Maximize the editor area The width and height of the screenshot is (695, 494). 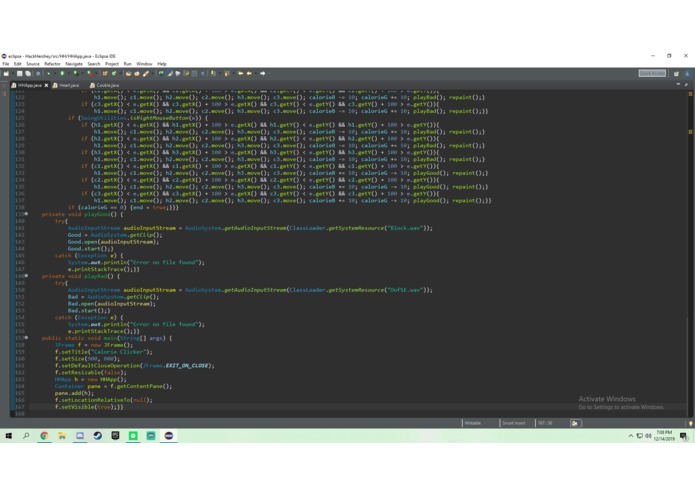coord(686,84)
